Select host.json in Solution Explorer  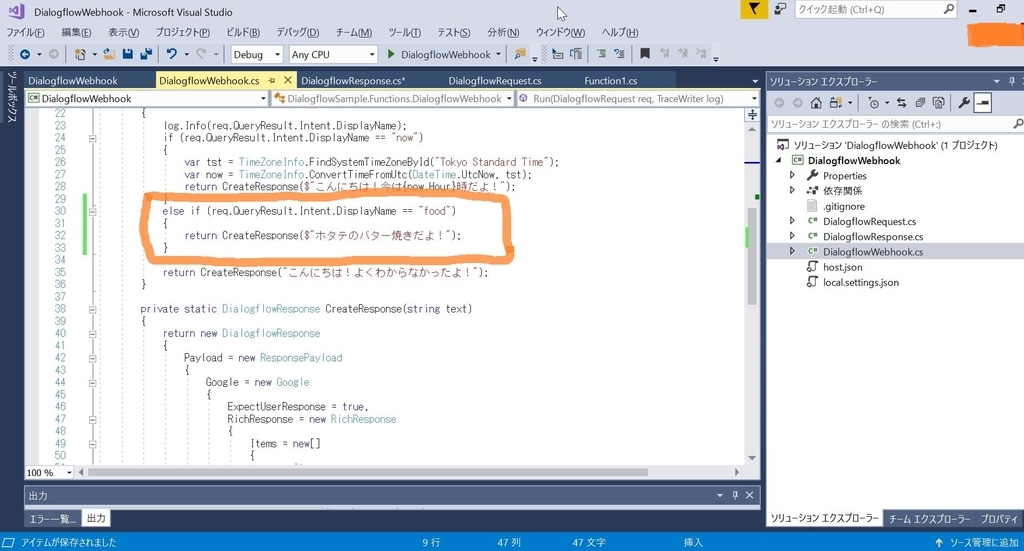coord(842,267)
